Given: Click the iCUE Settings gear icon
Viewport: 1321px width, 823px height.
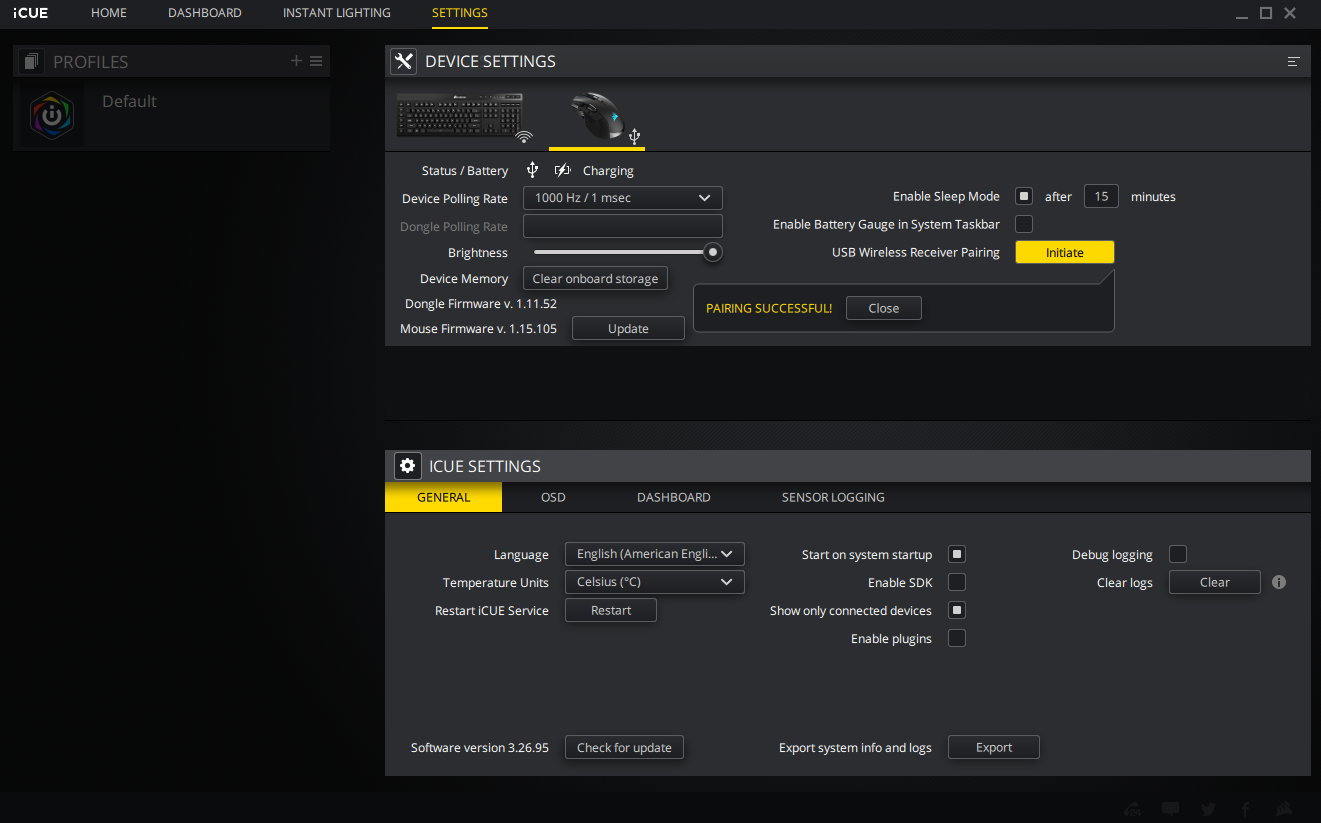Looking at the screenshot, I should (407, 466).
